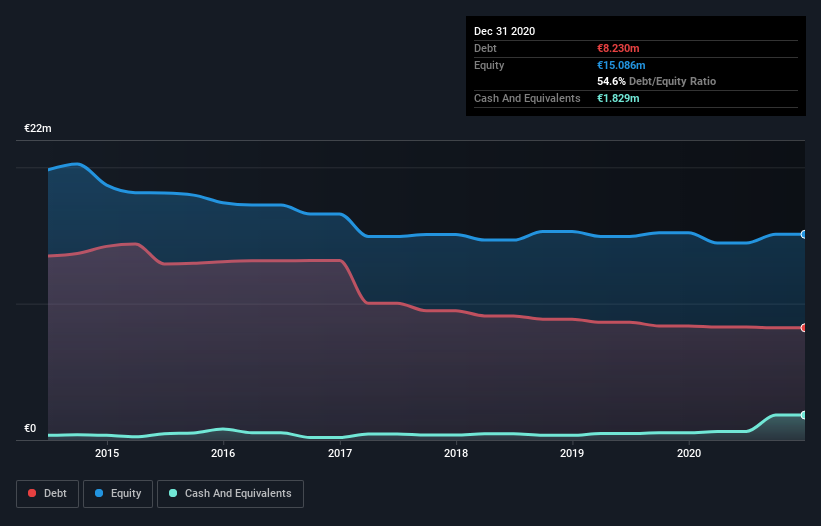The height and width of the screenshot is (526, 821).
Task: Click the blue dot in Equity legend
Action: tap(99, 493)
